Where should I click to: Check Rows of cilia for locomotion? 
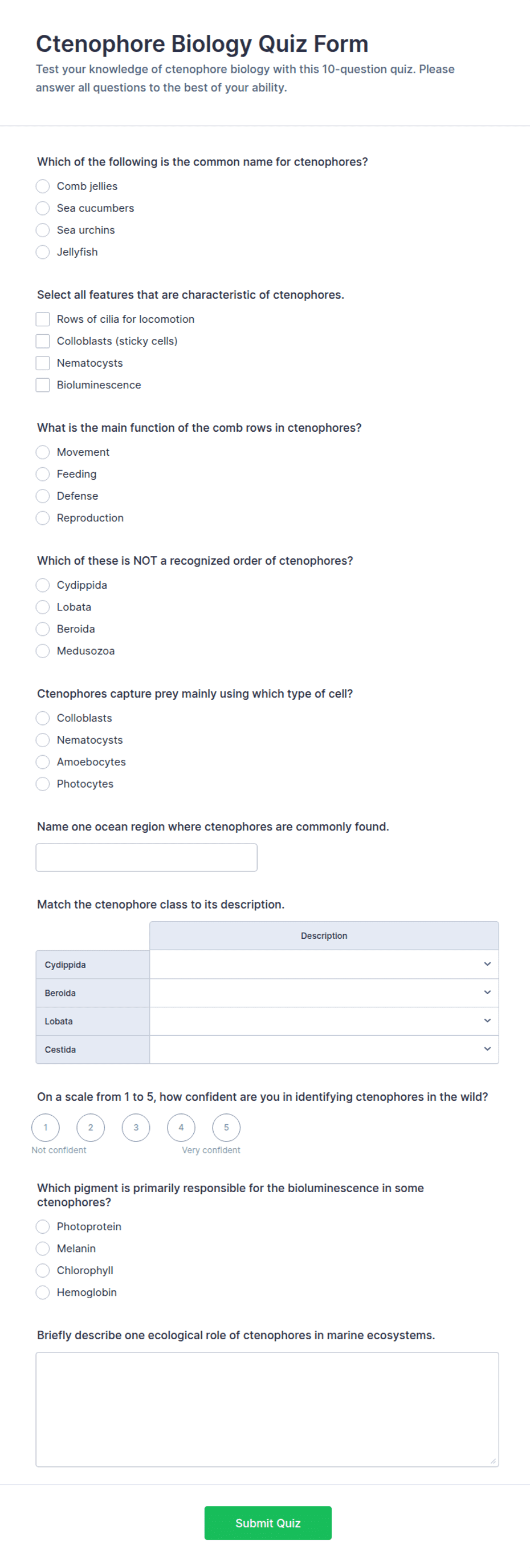(43, 319)
